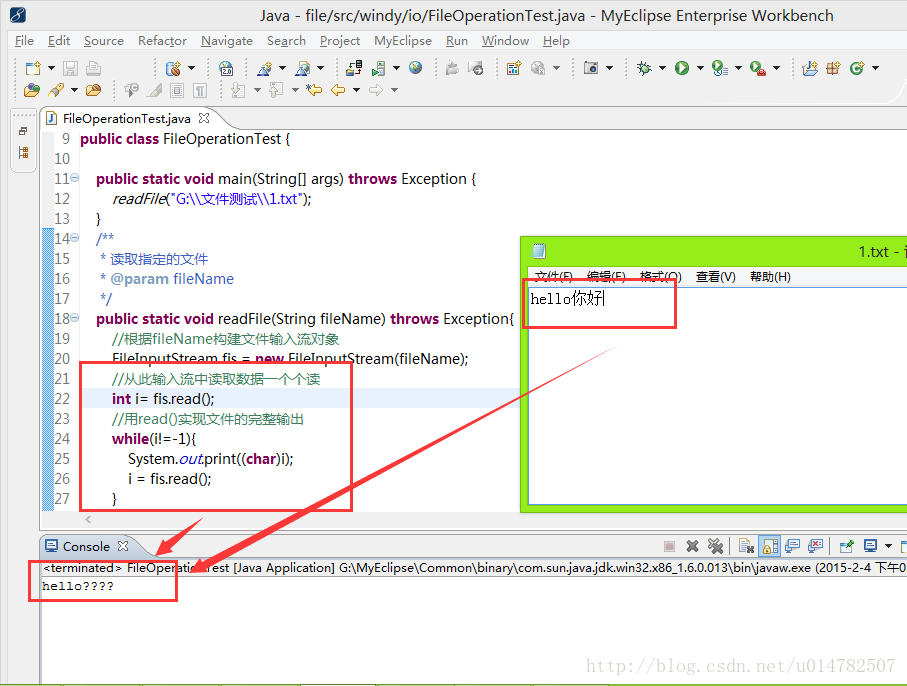Open the New wizard dropdown arrow
The image size is (907, 686).
coord(51,68)
